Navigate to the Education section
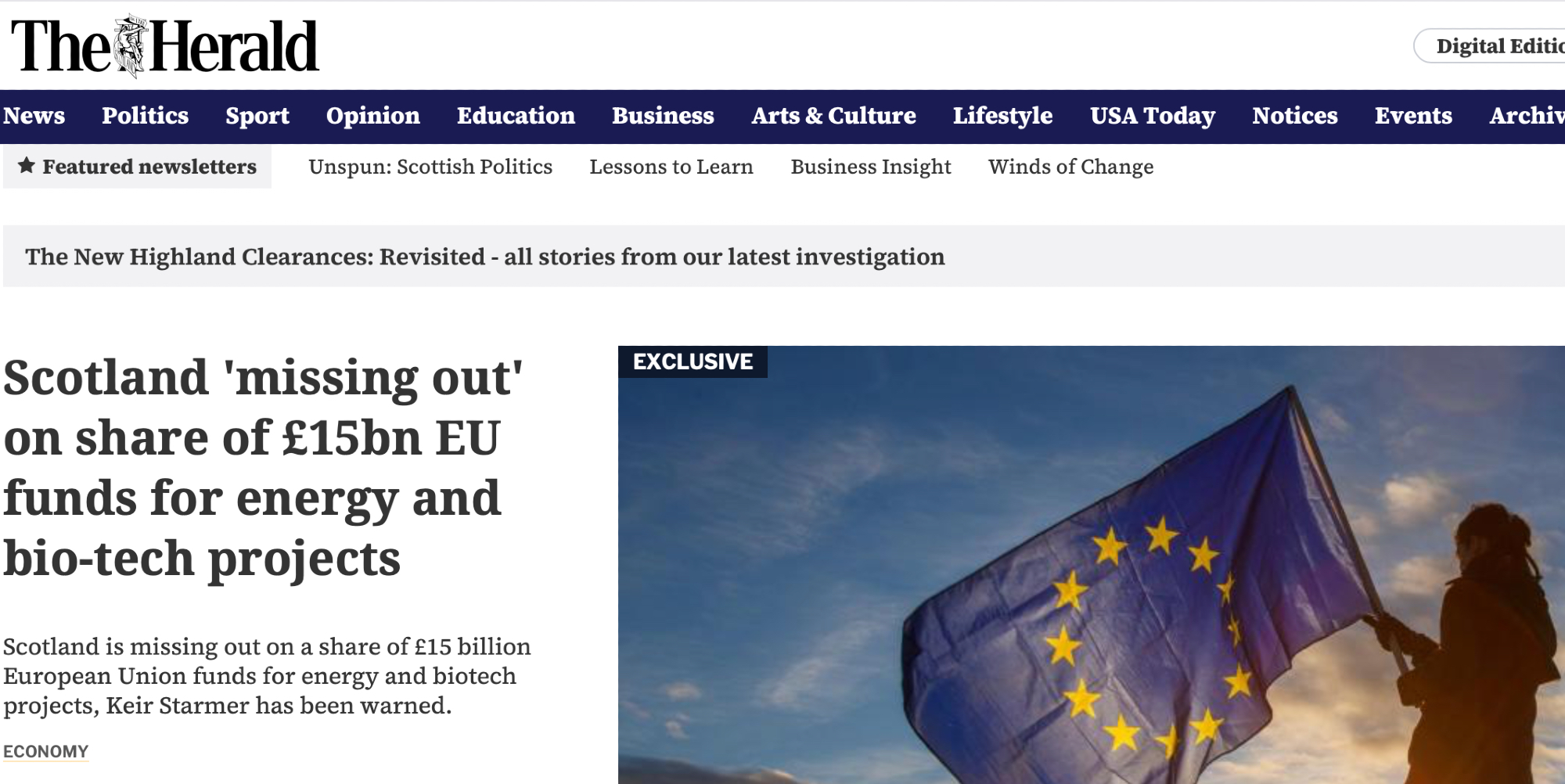1565x784 pixels. 516,116
